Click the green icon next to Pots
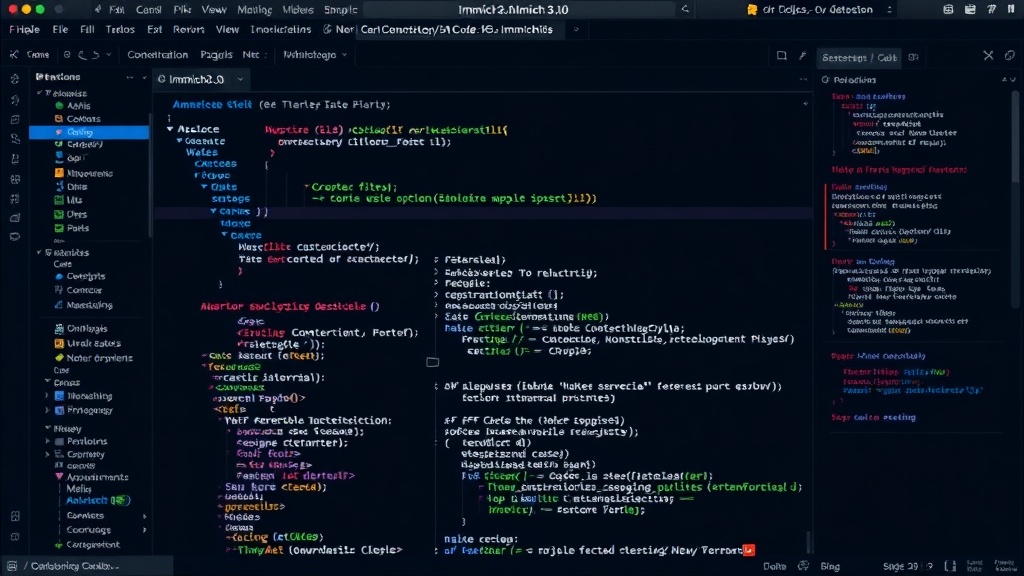 [x=59, y=228]
